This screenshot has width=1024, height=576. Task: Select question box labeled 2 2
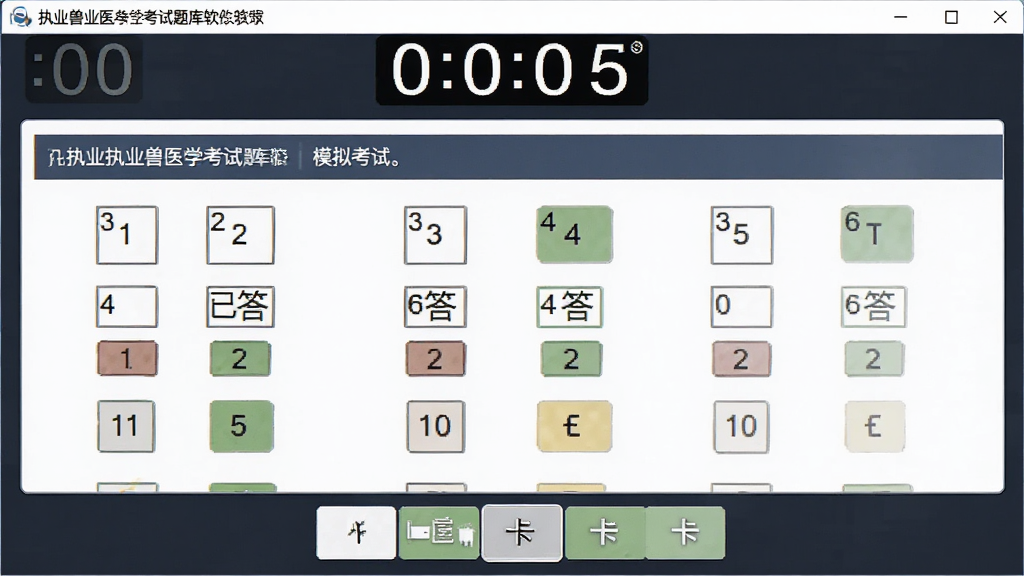point(240,235)
